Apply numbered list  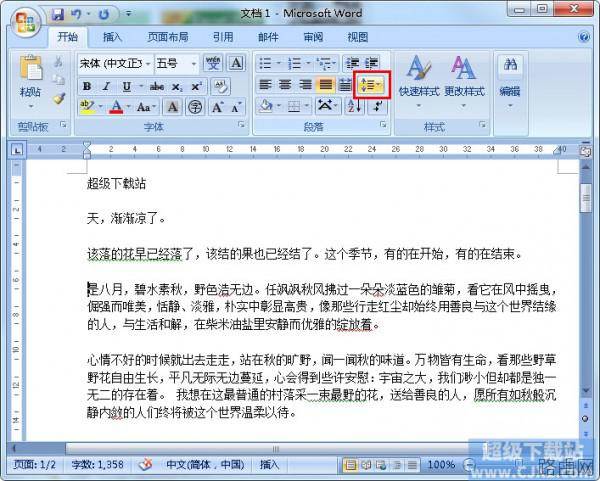pyautogui.click(x=294, y=63)
